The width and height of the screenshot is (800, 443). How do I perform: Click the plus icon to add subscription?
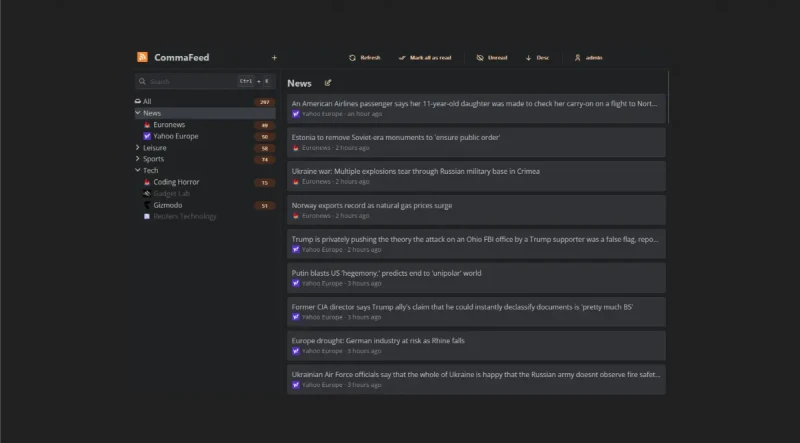274,58
